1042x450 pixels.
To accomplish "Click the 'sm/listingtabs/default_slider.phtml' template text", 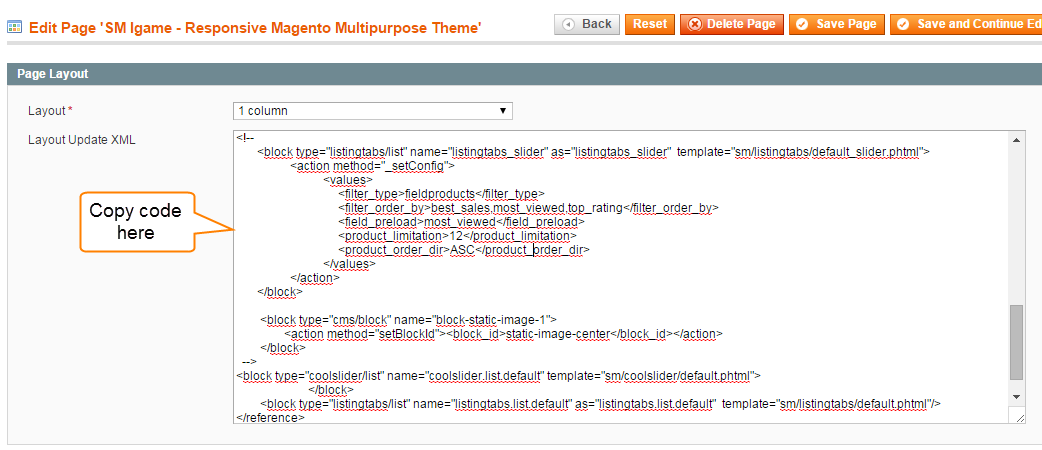I will click(x=827, y=152).
